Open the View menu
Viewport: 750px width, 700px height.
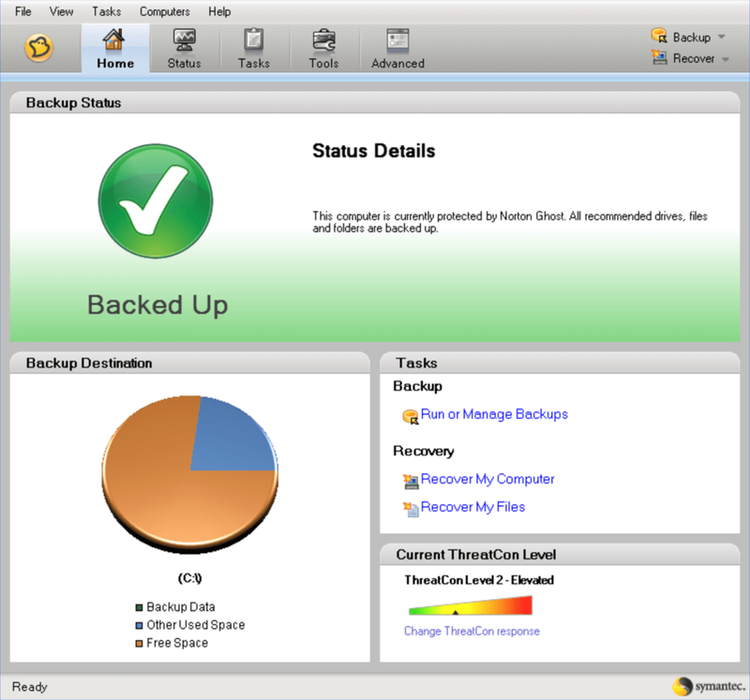pos(61,11)
